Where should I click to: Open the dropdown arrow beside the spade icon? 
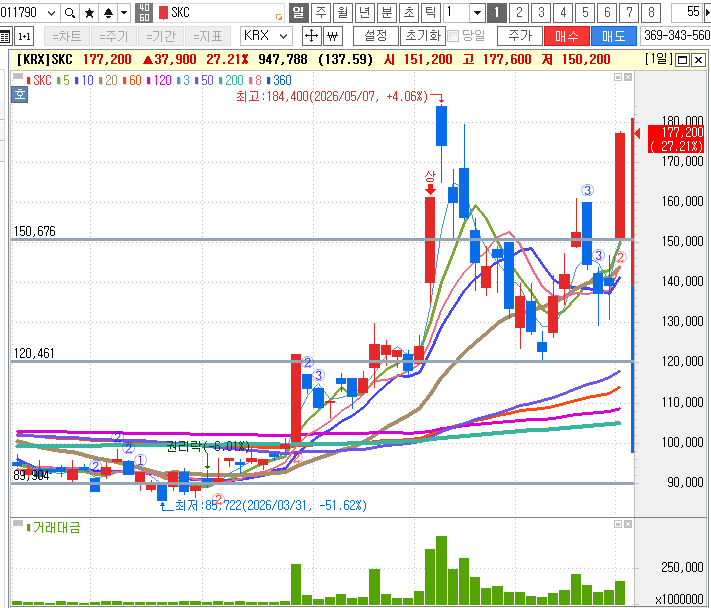[x=124, y=13]
